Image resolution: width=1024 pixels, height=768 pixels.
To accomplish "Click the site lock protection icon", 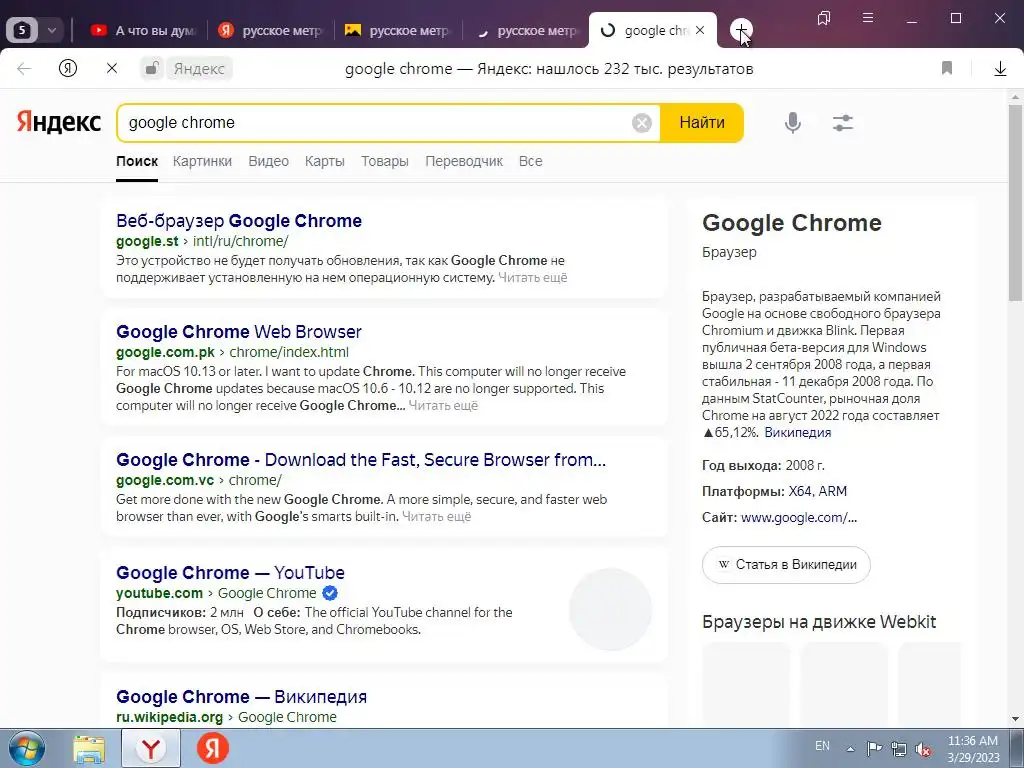I will point(152,68).
